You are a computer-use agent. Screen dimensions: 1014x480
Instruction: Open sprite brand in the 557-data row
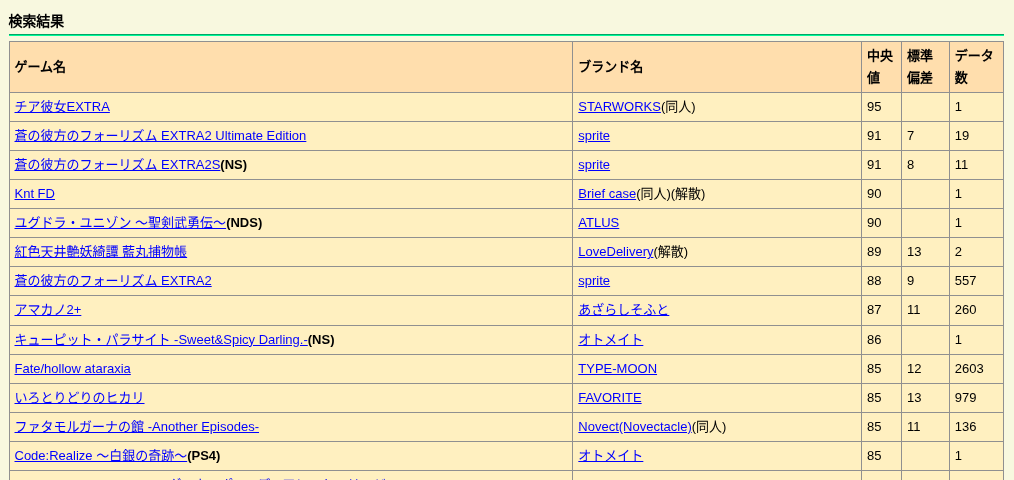coord(594,281)
